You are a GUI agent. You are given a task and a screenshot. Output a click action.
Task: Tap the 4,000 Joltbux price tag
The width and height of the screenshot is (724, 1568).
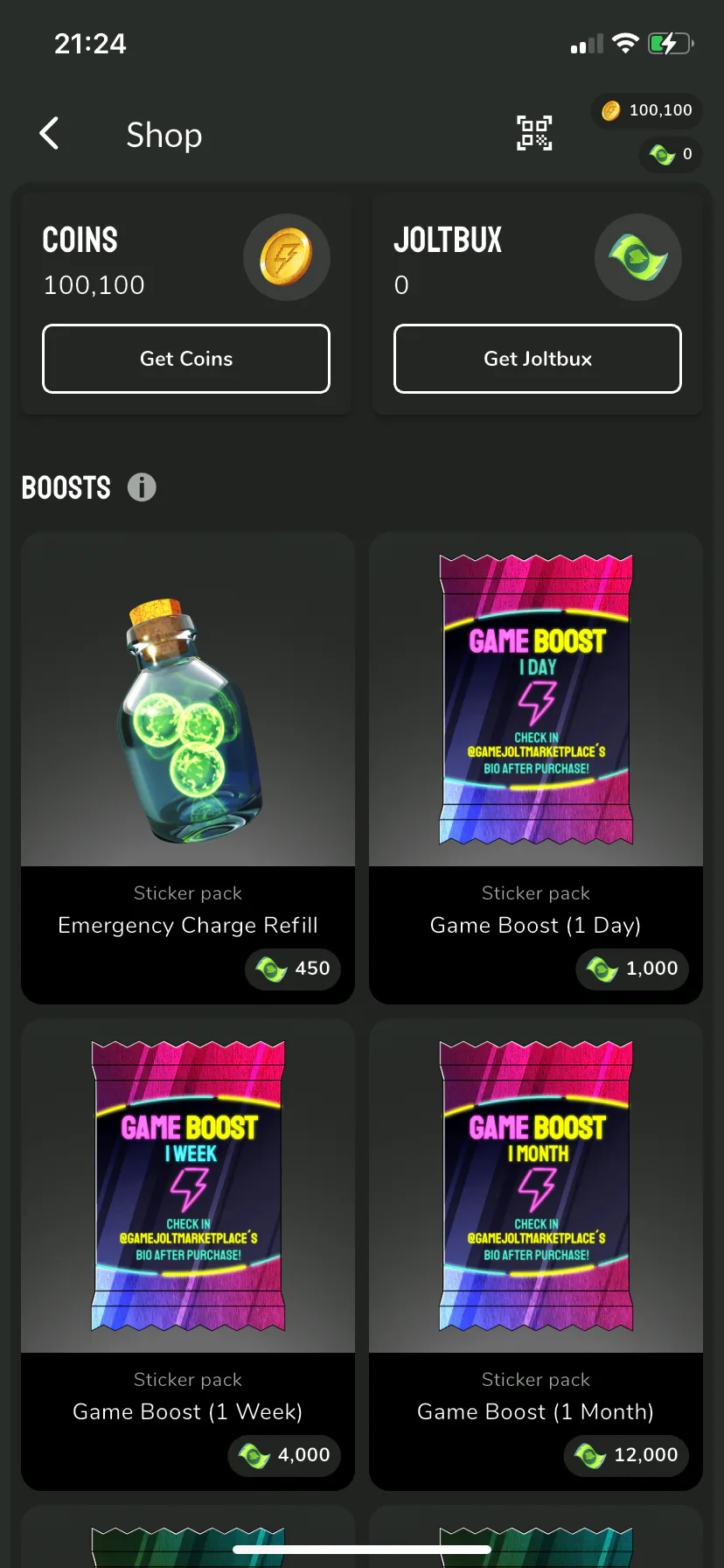coord(284,1455)
